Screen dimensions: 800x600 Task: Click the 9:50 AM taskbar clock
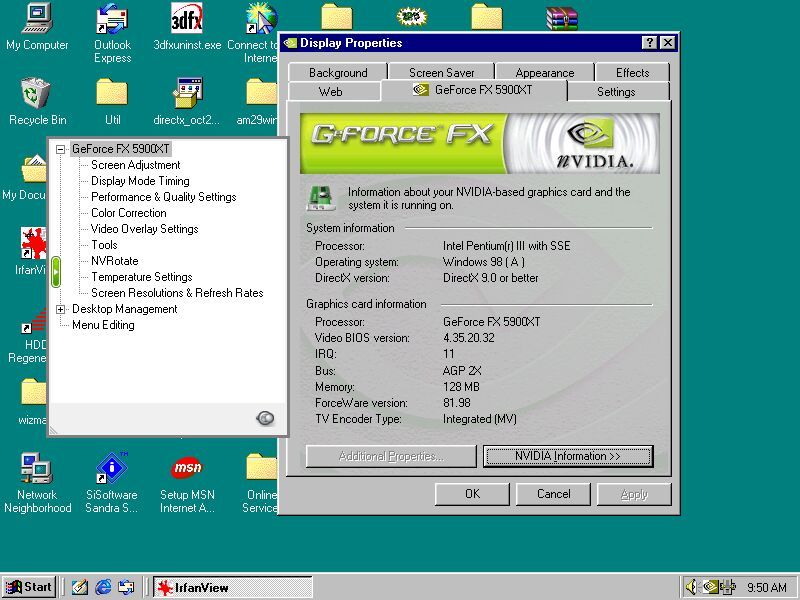766,587
